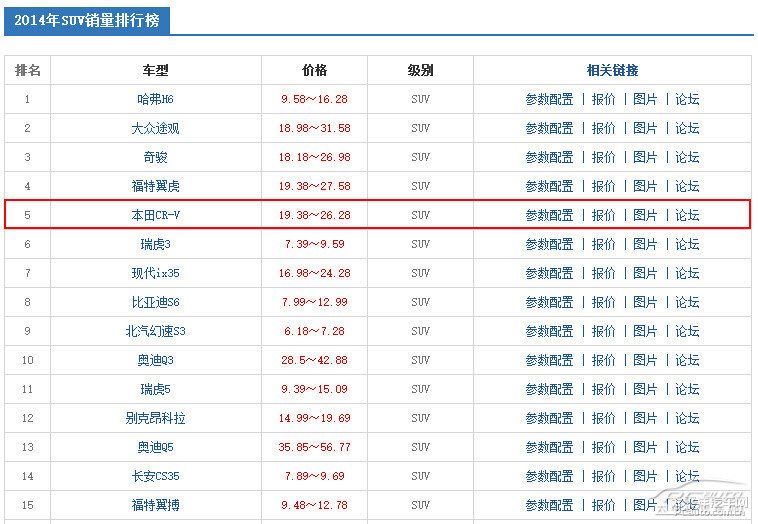Open 图片 for 比亚迪S6
Viewport: 758px width, 524px height.
[645, 302]
